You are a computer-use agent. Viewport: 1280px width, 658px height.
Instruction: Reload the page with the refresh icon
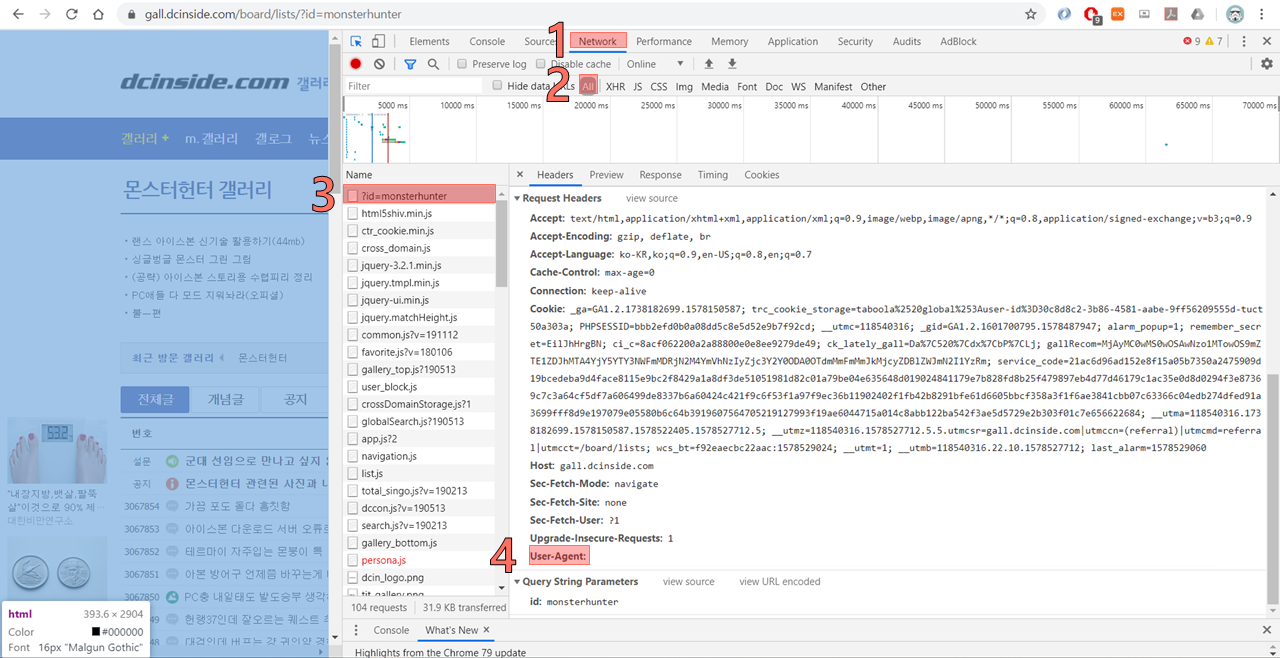tap(72, 15)
